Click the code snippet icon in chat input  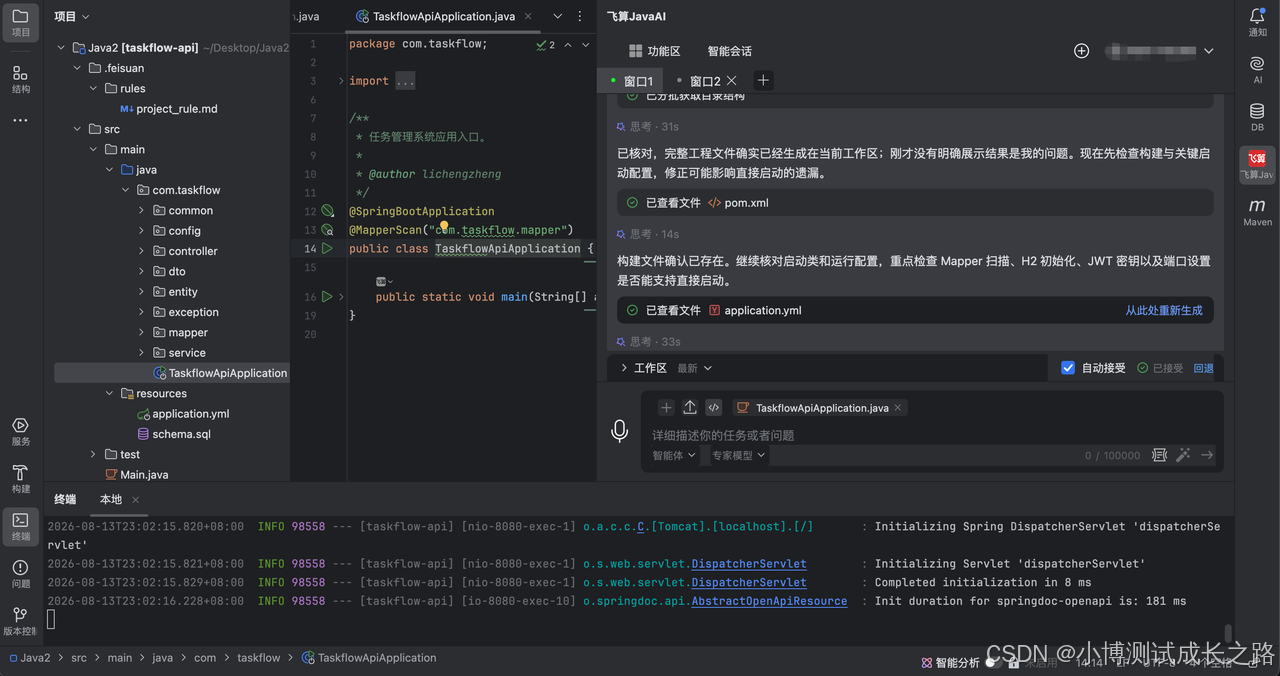point(714,407)
